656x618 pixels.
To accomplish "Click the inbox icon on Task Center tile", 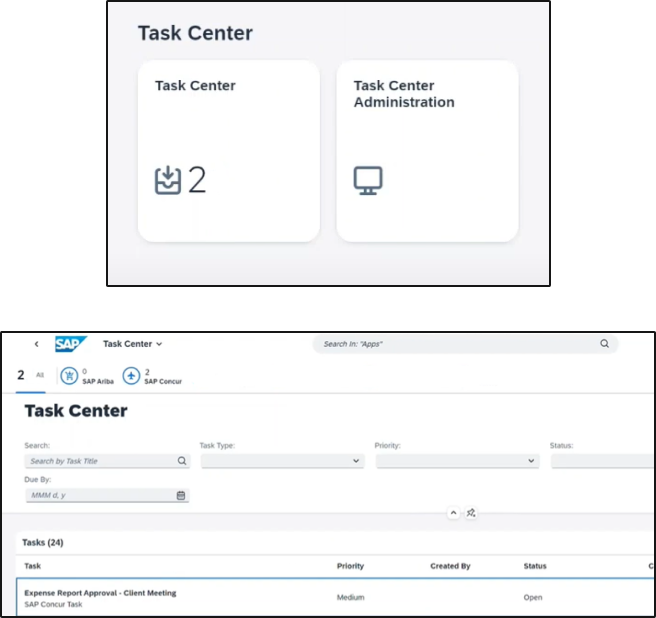I will 168,180.
